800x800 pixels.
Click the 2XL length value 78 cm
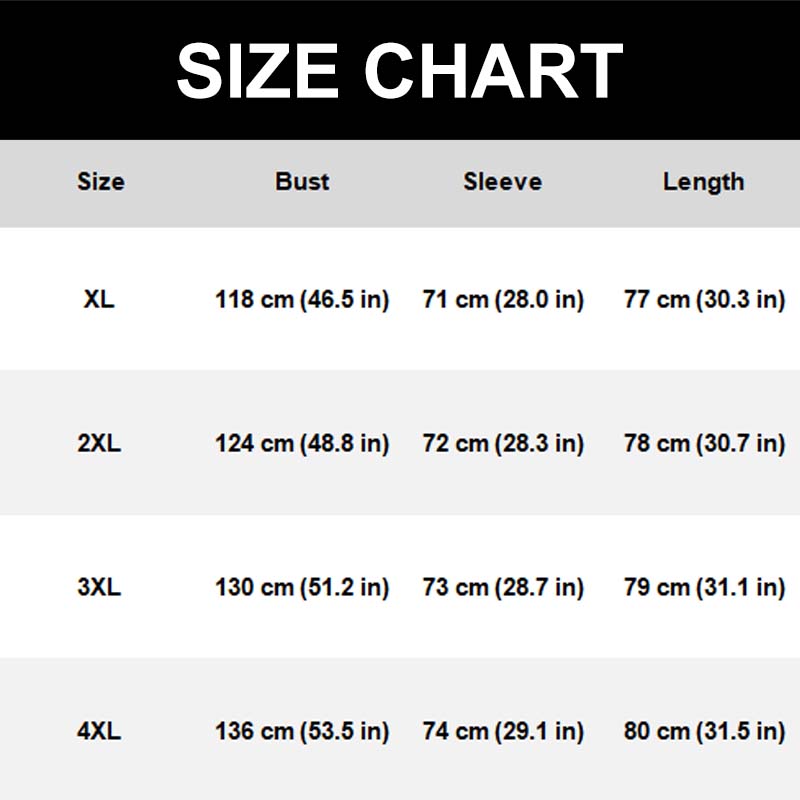tap(704, 443)
